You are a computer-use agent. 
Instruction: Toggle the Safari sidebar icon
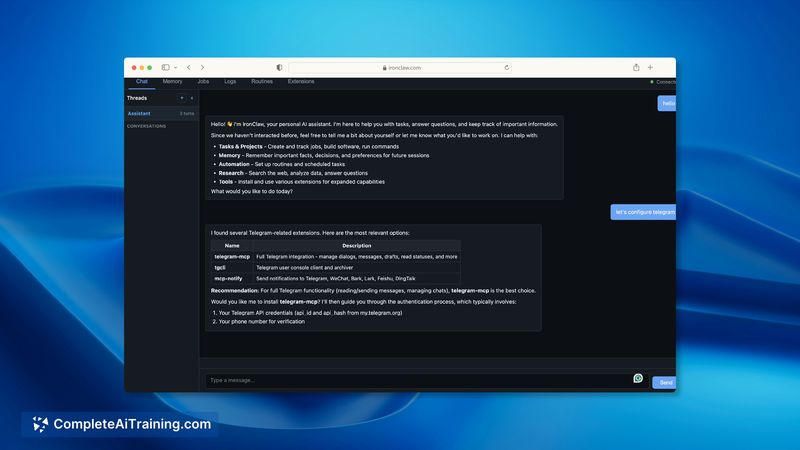[165, 67]
